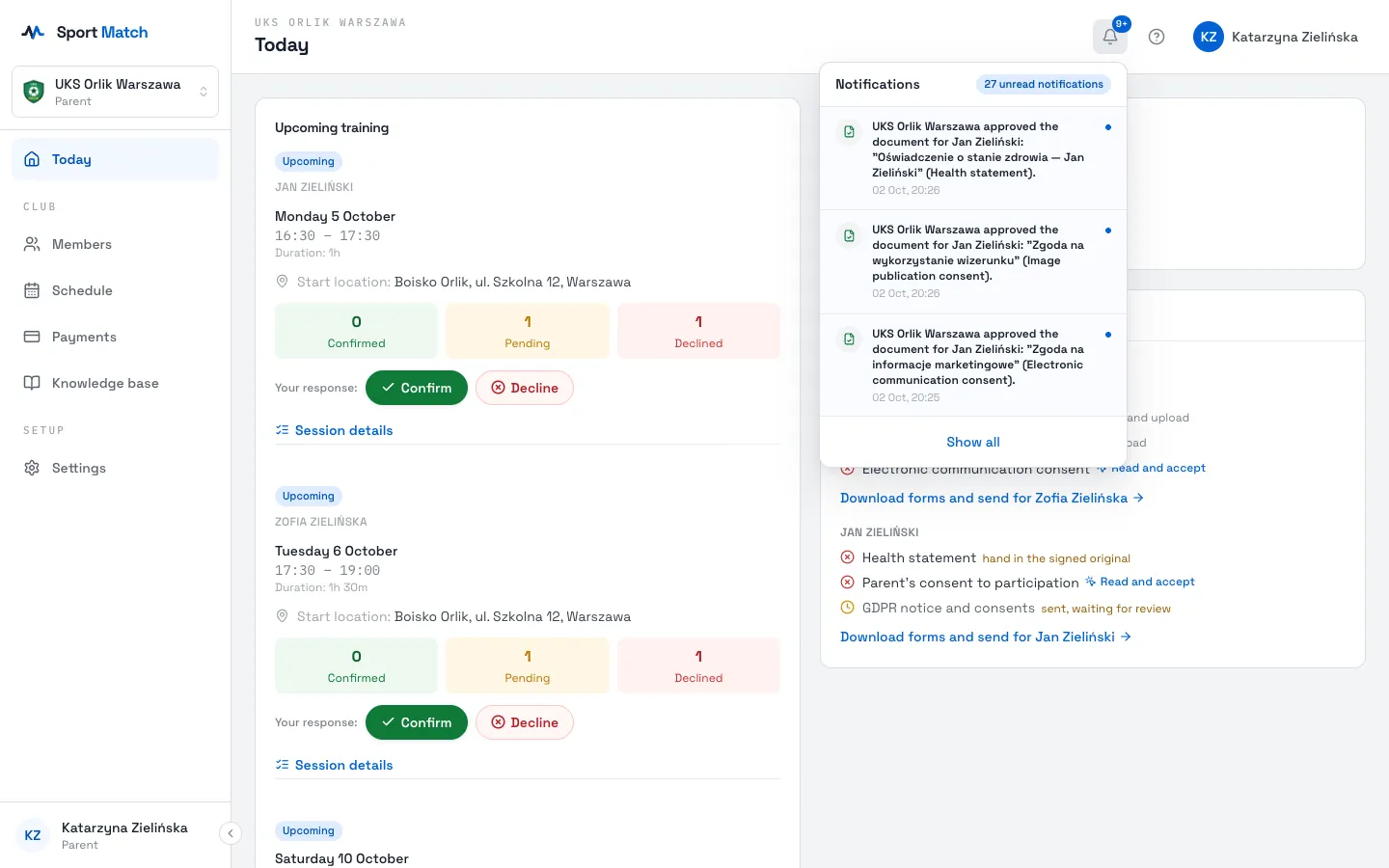Collapse the sidebar with chevron button
This screenshot has height=868, width=1389.
pos(231,833)
